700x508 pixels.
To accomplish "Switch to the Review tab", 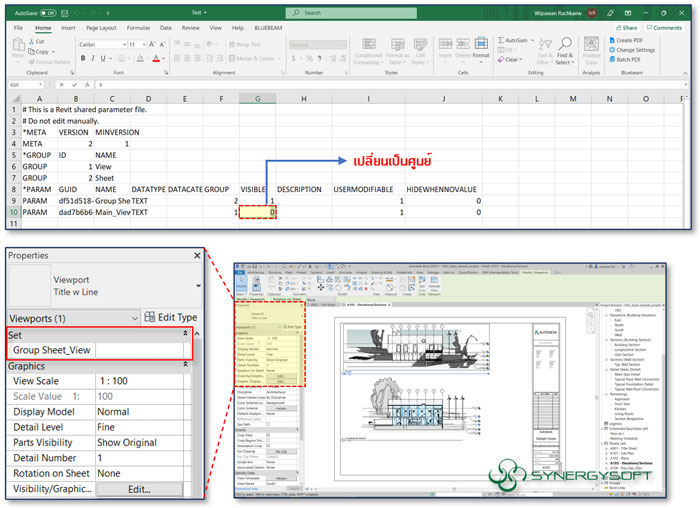I will pos(191,28).
